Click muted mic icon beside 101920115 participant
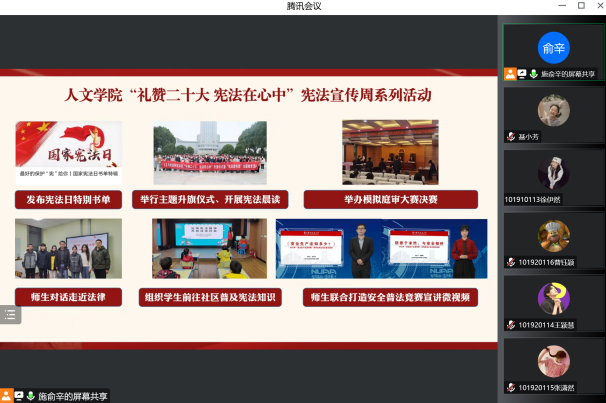 [511, 387]
